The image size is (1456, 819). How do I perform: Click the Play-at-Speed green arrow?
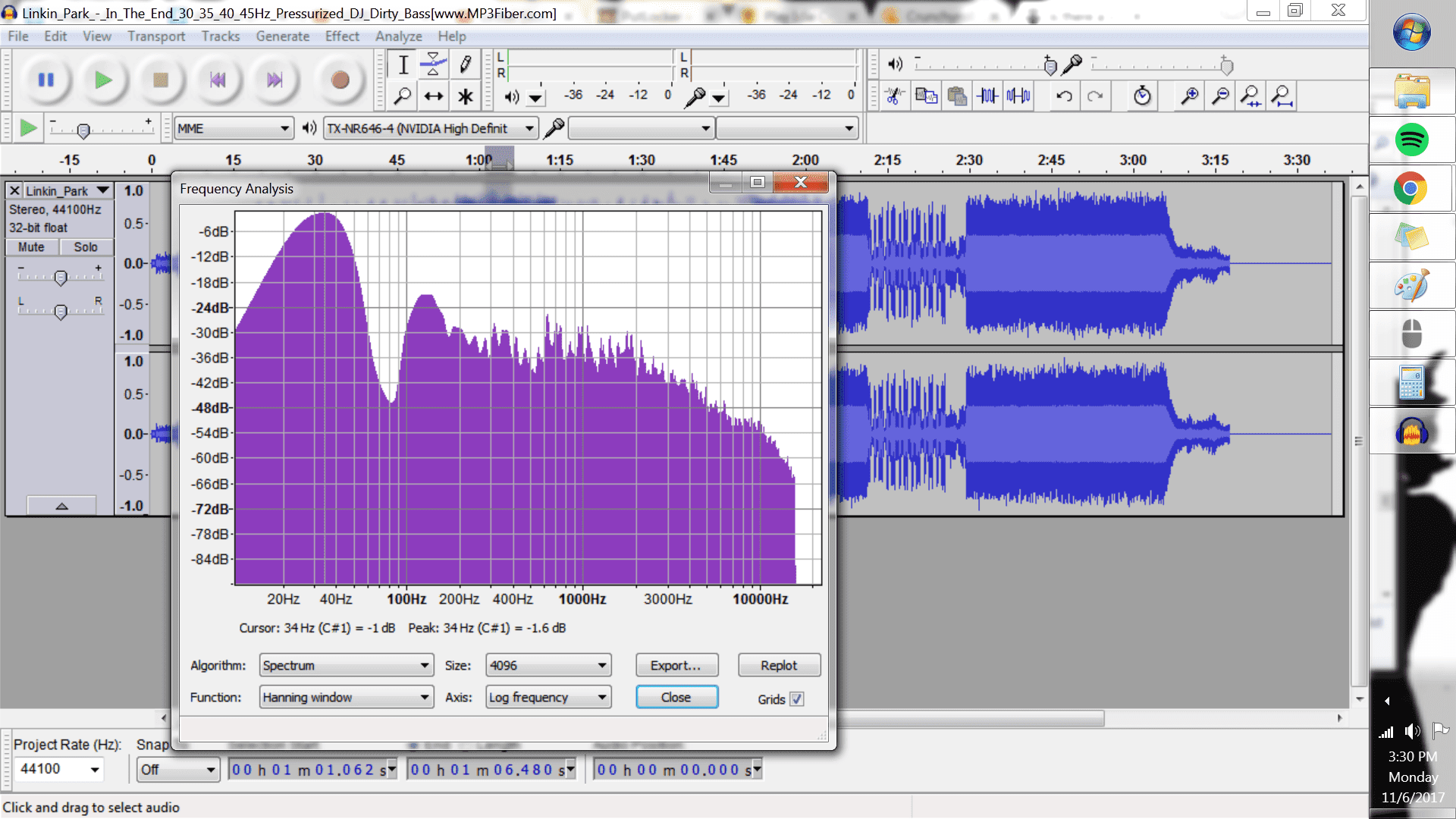[x=28, y=128]
